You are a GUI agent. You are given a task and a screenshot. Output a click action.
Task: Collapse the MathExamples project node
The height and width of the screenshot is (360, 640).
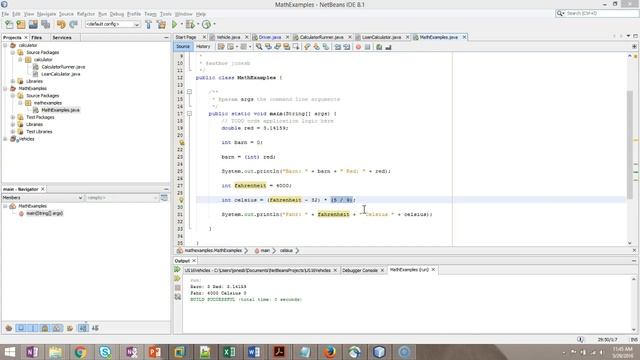[5, 88]
